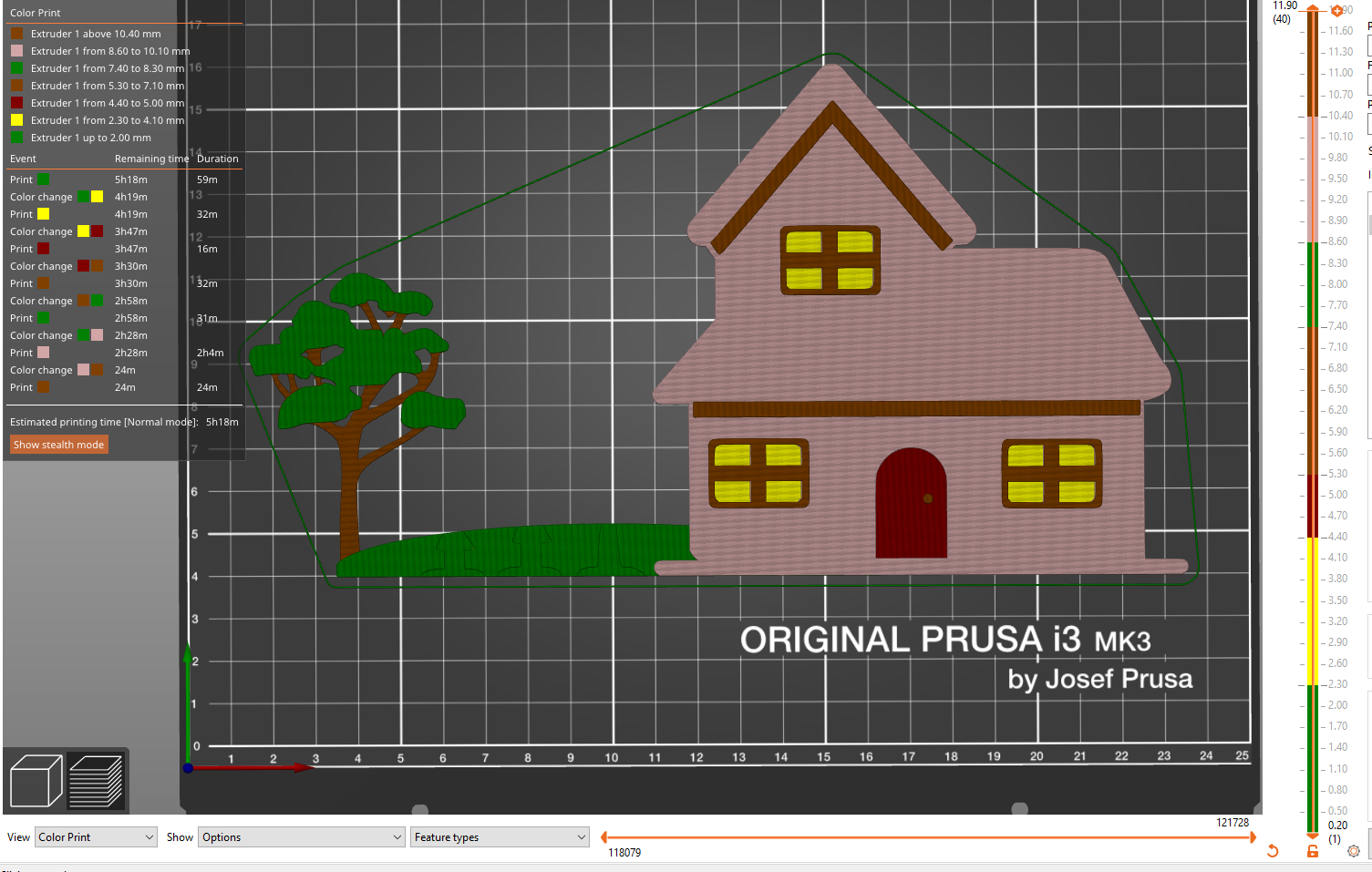Select right thumb of horizontal moves slider
This screenshot has width=1372, height=872.
1253,836
